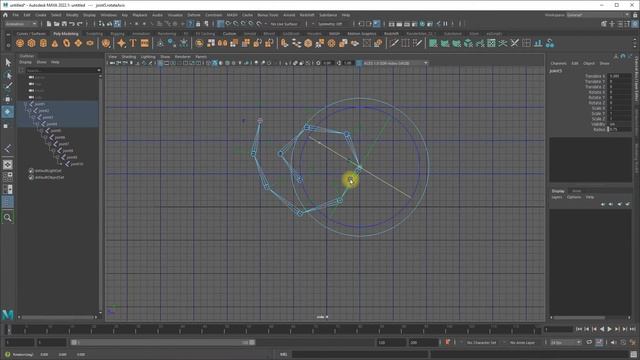The height and width of the screenshot is (360, 640).
Task: Switch to single perspective panel layout
Action: 8,164
